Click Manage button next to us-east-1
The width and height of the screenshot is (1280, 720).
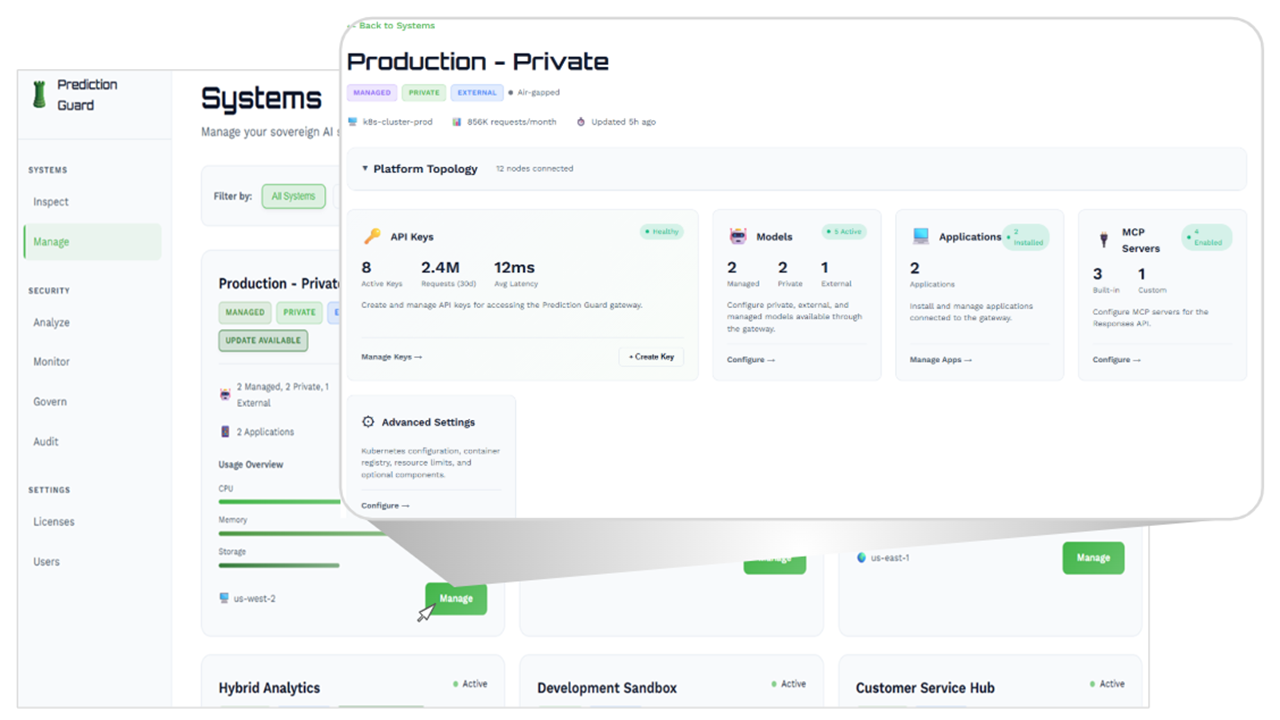click(x=1093, y=558)
